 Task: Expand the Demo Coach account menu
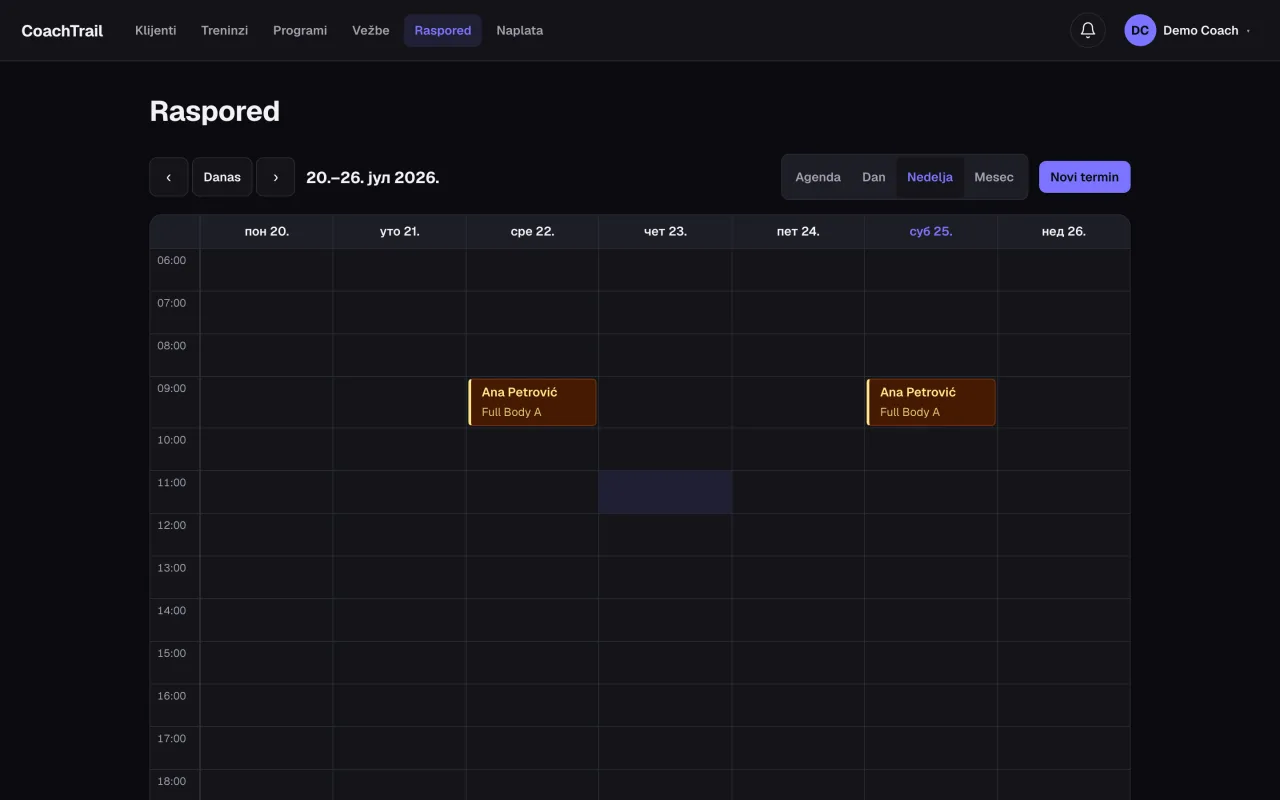[1189, 30]
